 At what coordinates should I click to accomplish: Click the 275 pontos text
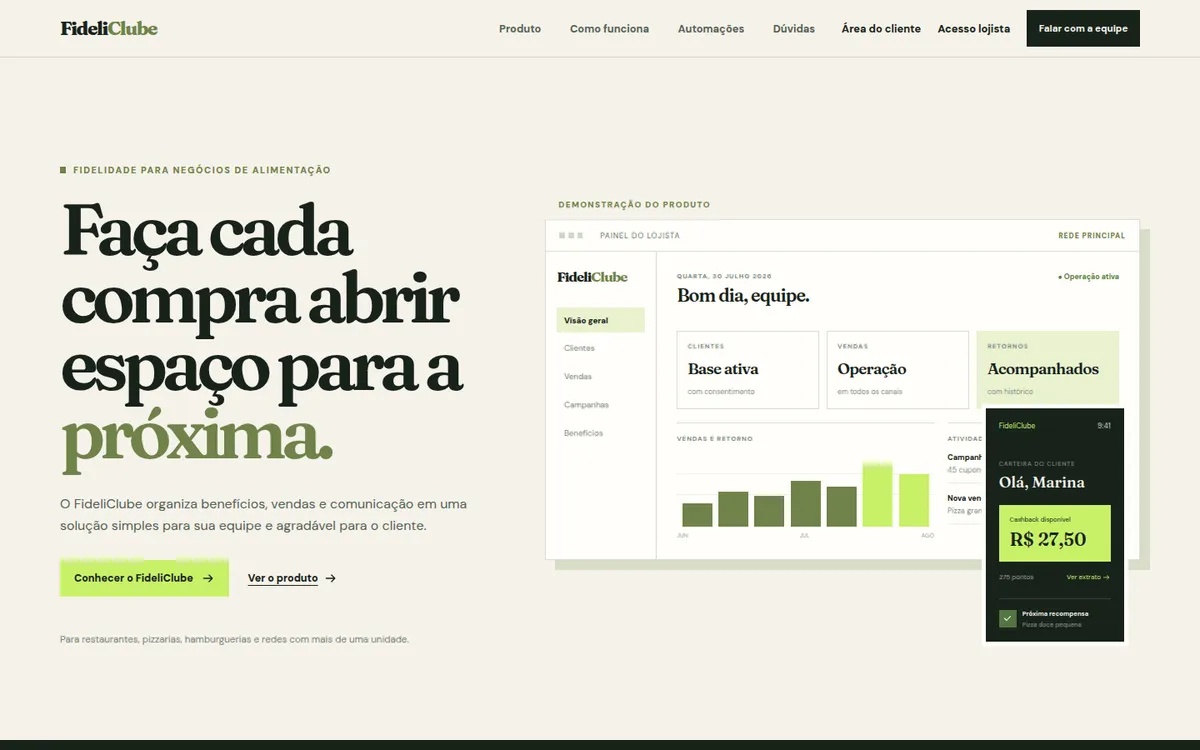pyautogui.click(x=1016, y=577)
